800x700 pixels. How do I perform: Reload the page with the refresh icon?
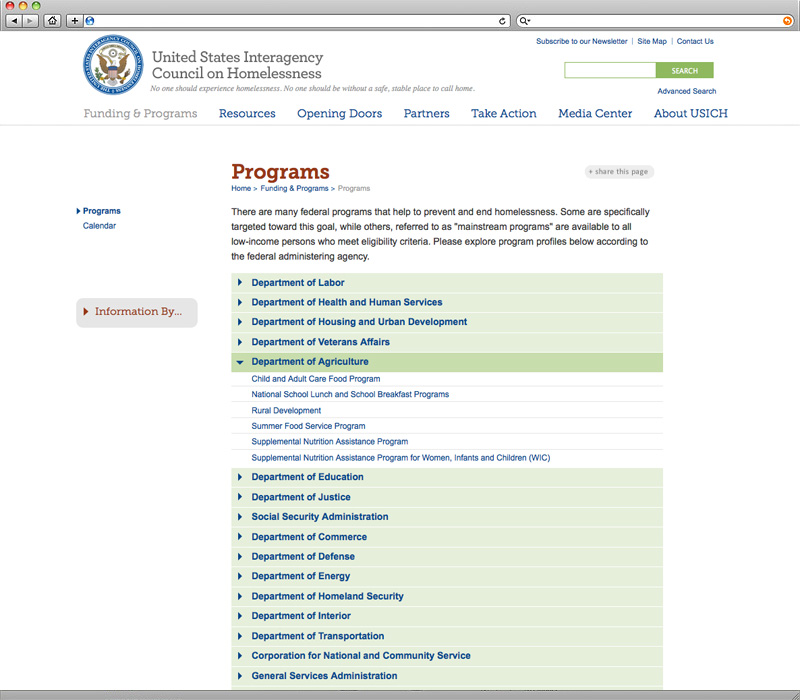pyautogui.click(x=502, y=21)
